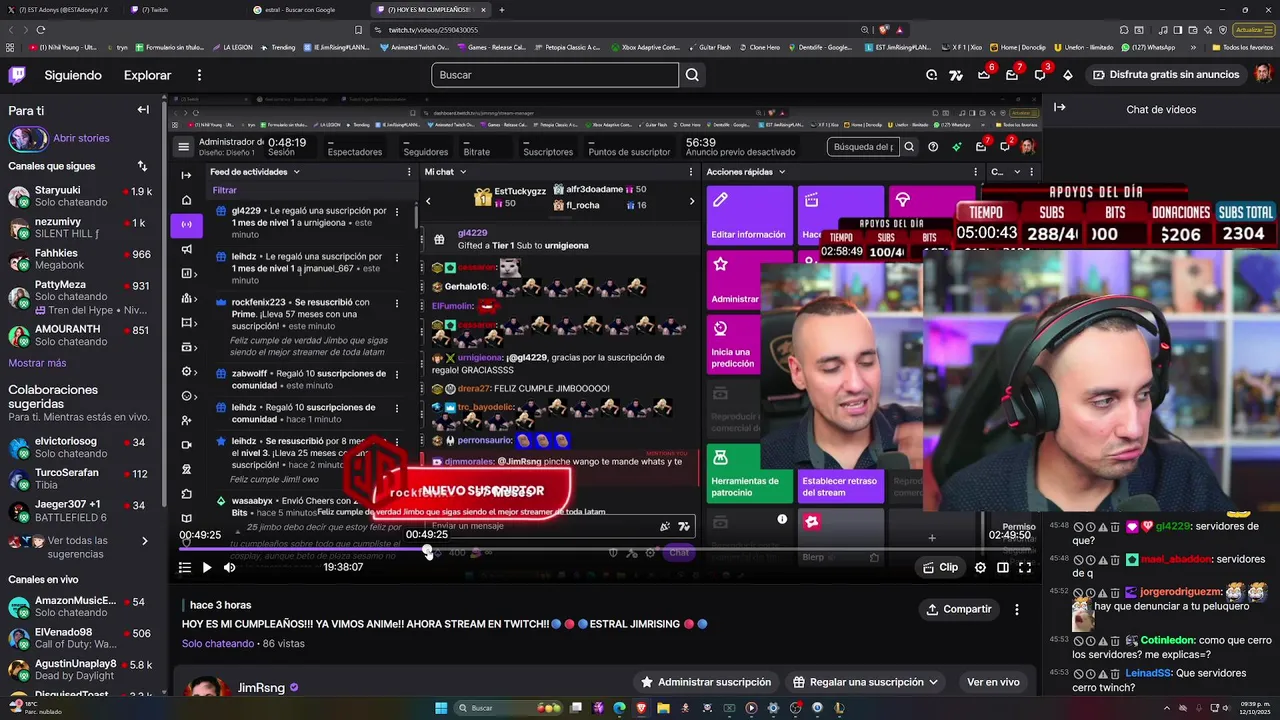This screenshot has width=1280, height=720.
Task: Click gl4229 username in video chat
Action: 1173,526
